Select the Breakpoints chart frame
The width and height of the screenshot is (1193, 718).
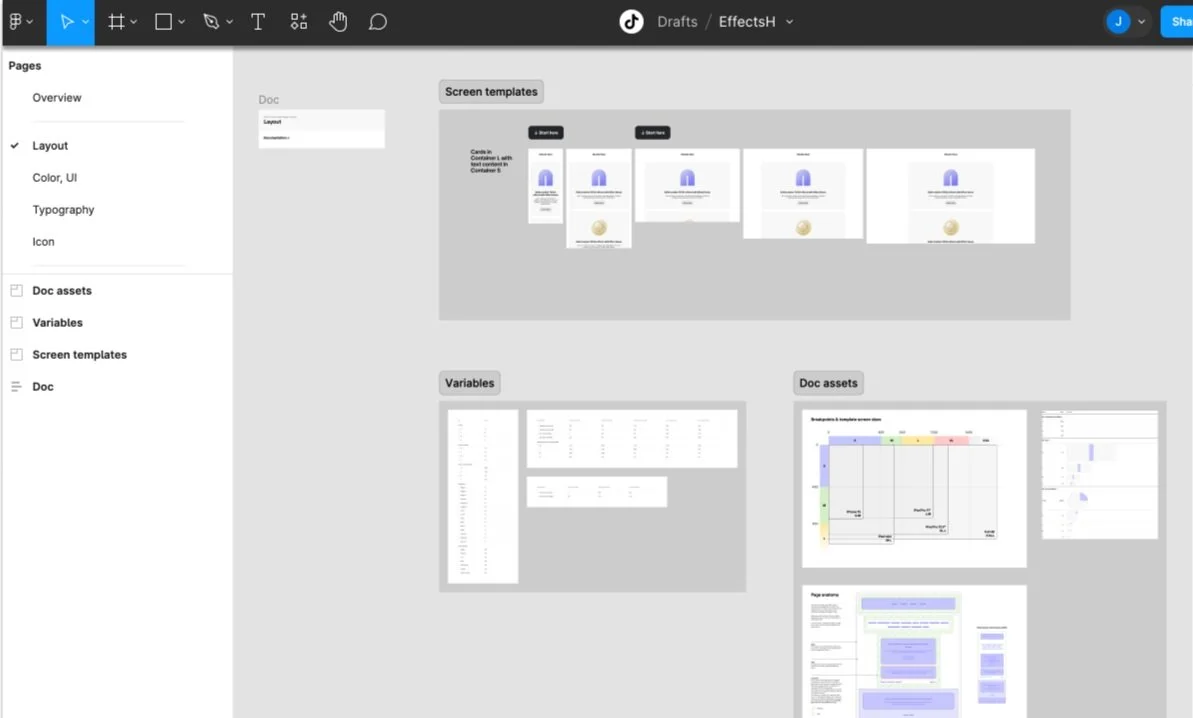pos(914,488)
